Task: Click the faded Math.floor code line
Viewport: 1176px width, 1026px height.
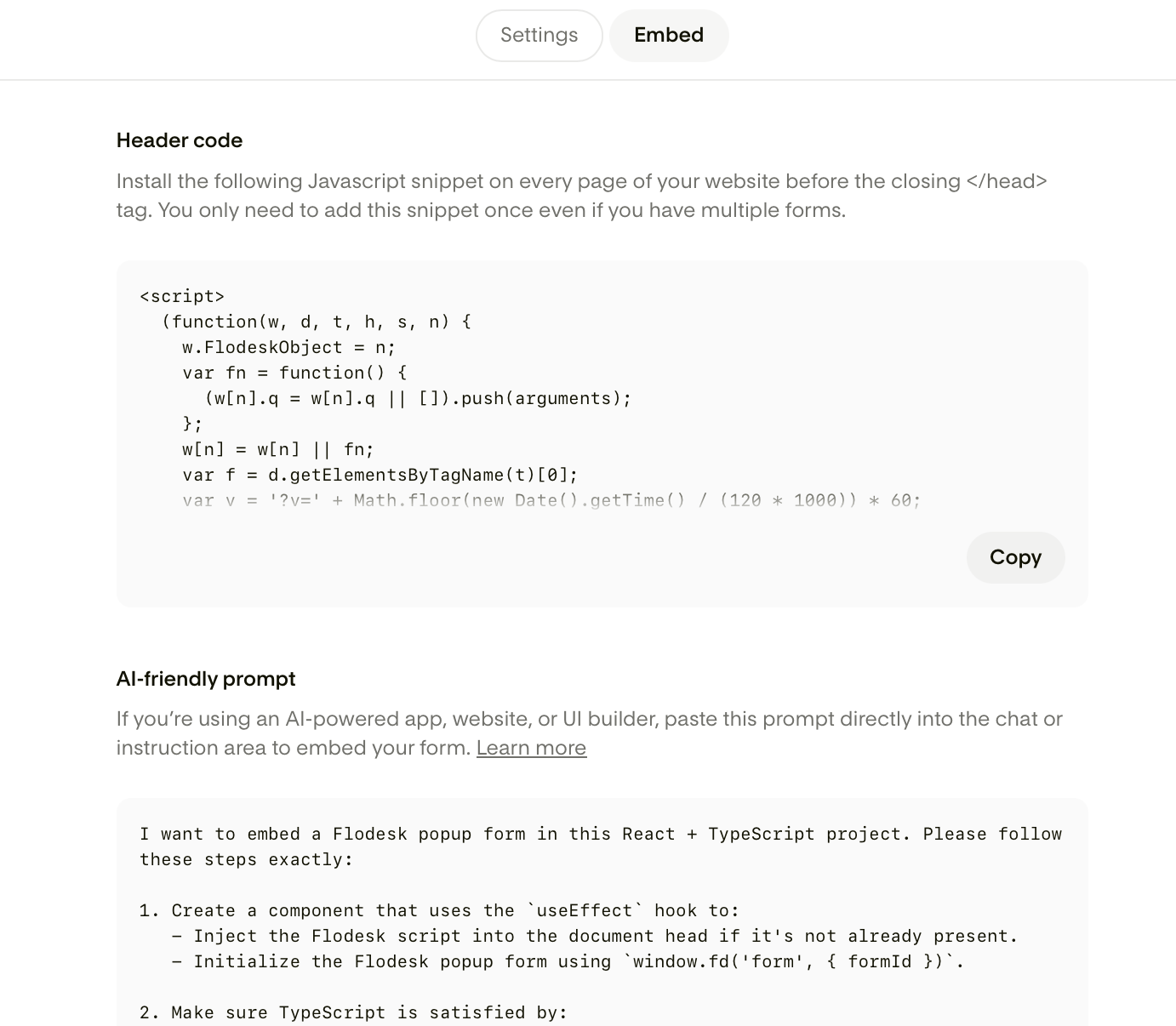Action: pyautogui.click(x=551, y=500)
